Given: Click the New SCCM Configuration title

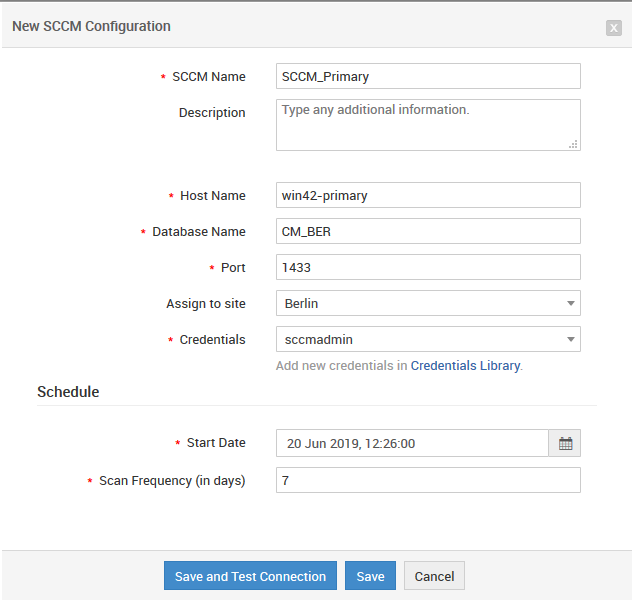Looking at the screenshot, I should [x=91, y=26].
